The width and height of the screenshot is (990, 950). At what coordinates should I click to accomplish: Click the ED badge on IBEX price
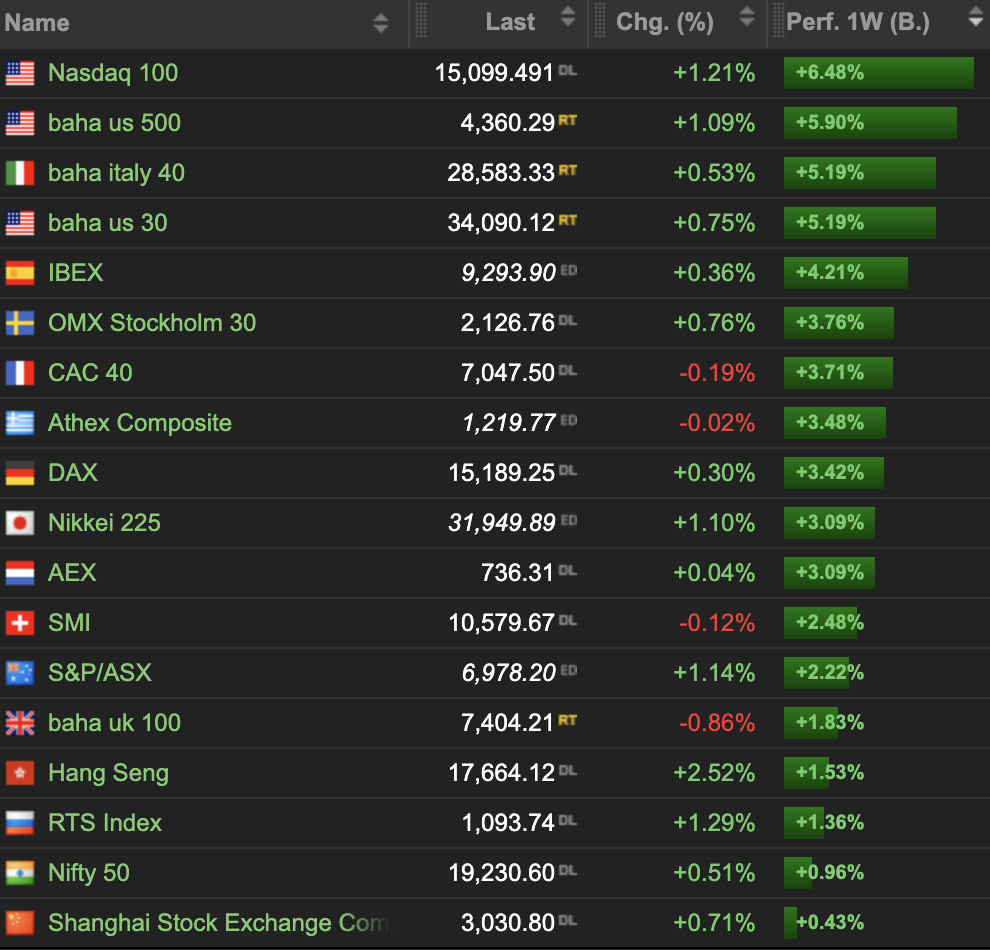pos(568,270)
